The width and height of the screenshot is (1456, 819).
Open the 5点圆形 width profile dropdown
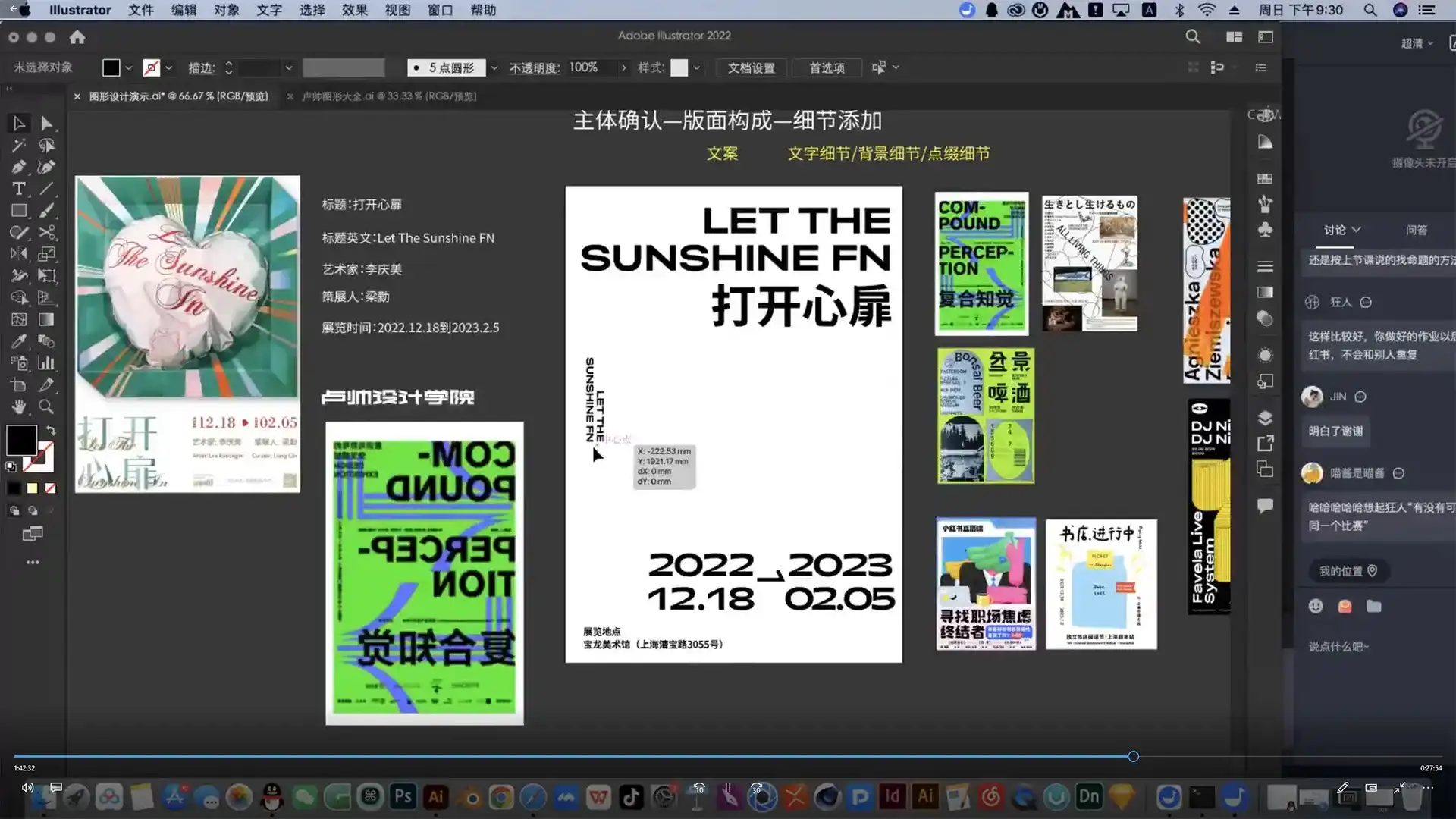[x=494, y=67]
